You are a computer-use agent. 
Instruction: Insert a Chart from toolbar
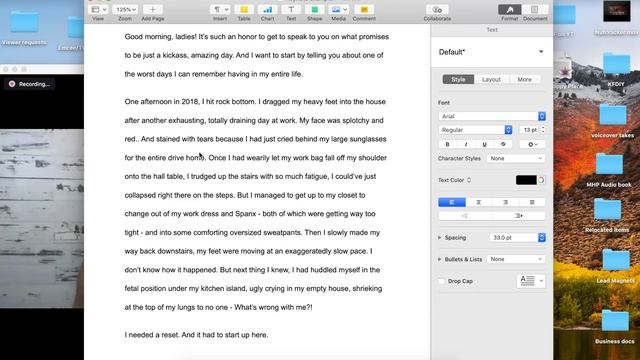coord(267,9)
